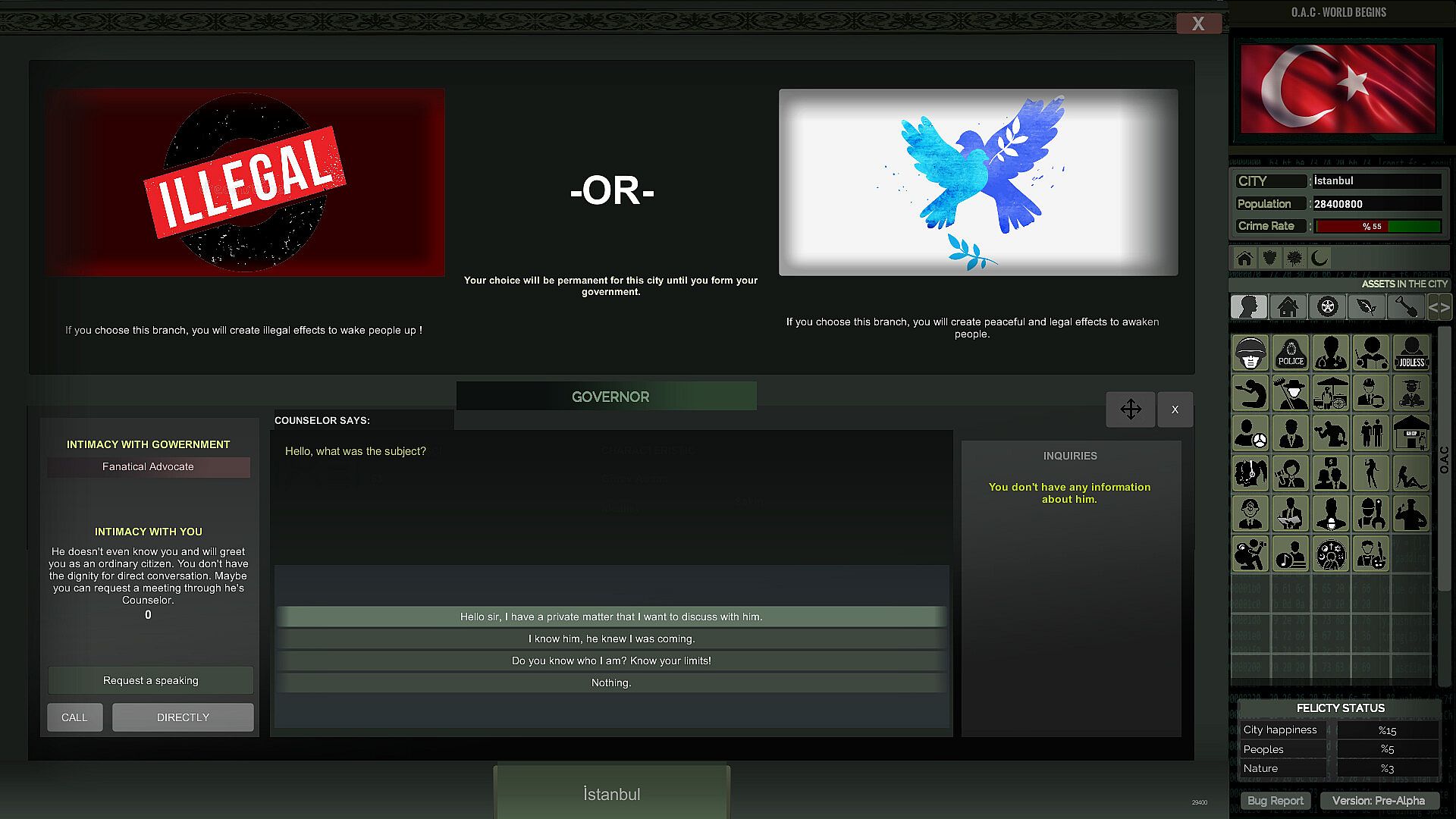Select the mechanic with wrench icon

1370,514
